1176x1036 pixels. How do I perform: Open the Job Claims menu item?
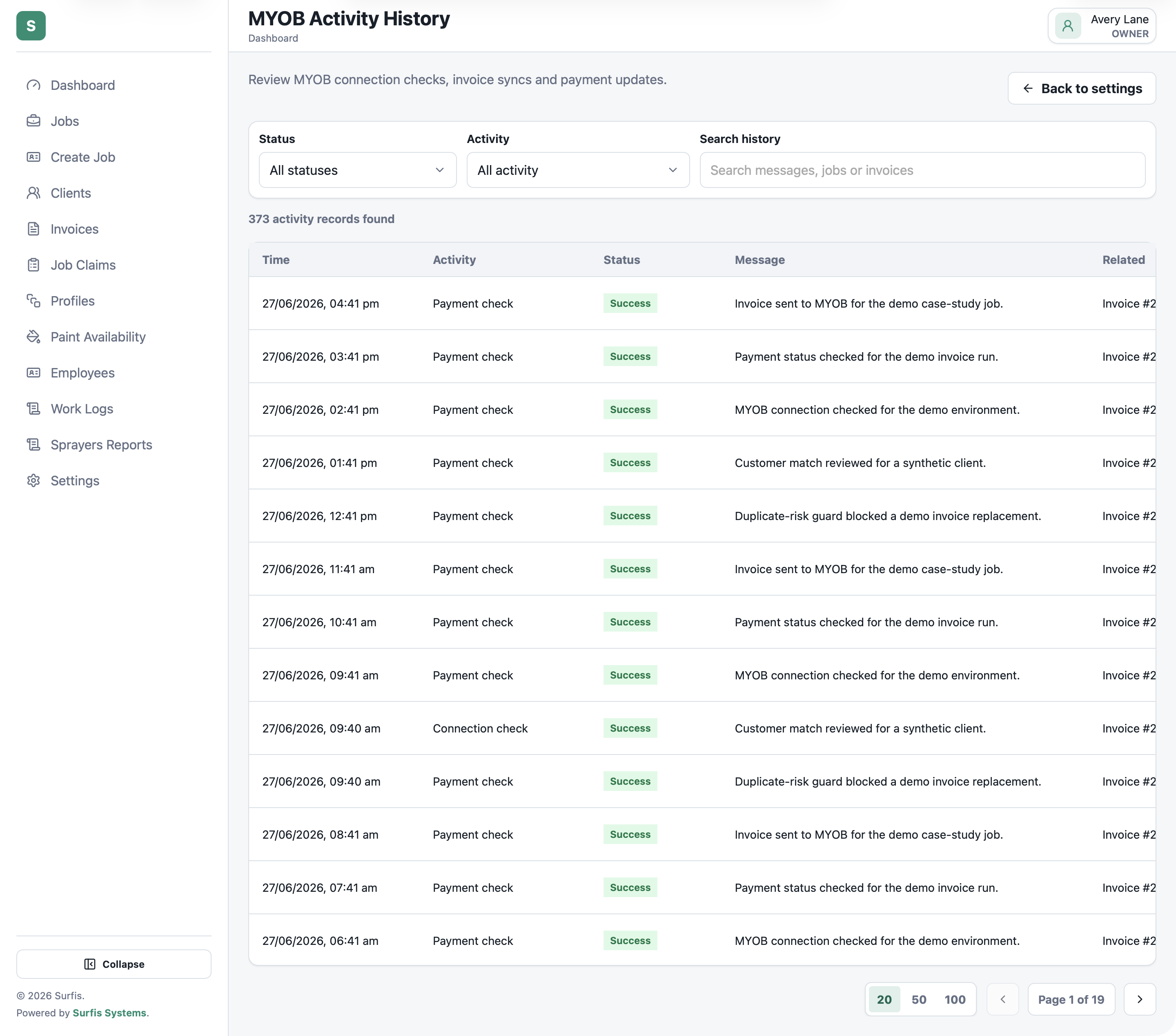114,265
